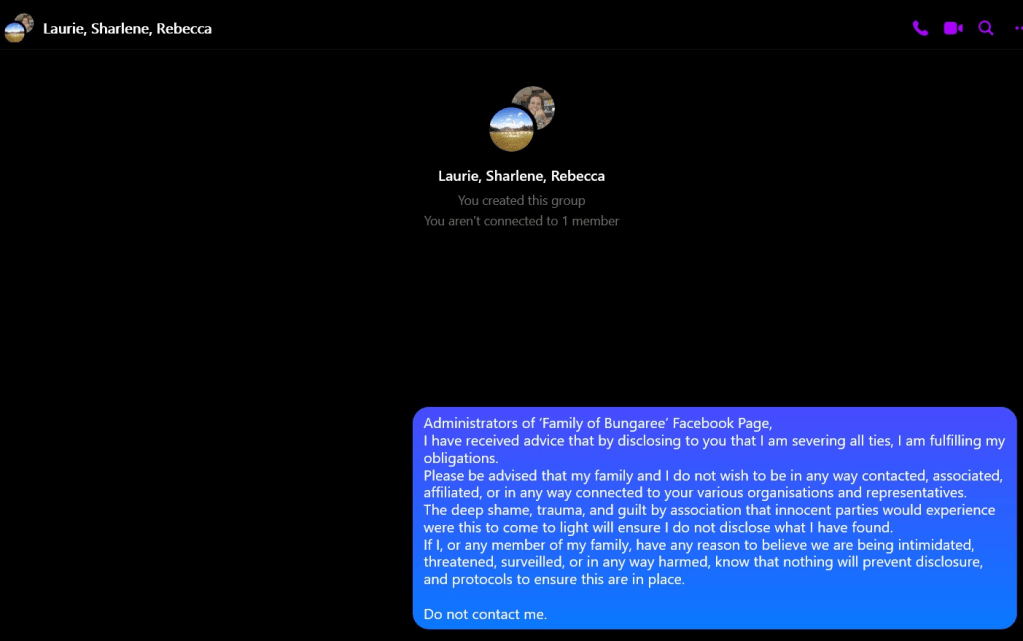The height and width of the screenshot is (641, 1023).
Task: Click 'You aren't connected to 1 member' notice
Action: [x=521, y=221]
